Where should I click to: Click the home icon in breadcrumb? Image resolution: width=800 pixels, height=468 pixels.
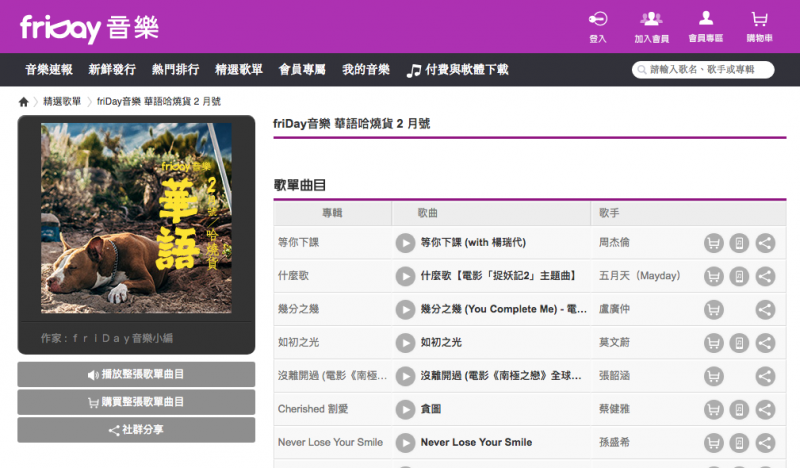pyautogui.click(x=23, y=102)
